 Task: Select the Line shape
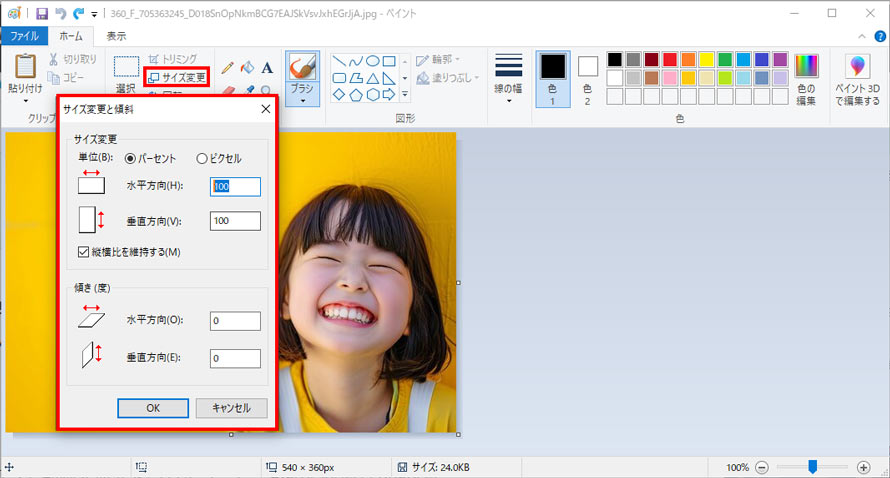[x=339, y=61]
